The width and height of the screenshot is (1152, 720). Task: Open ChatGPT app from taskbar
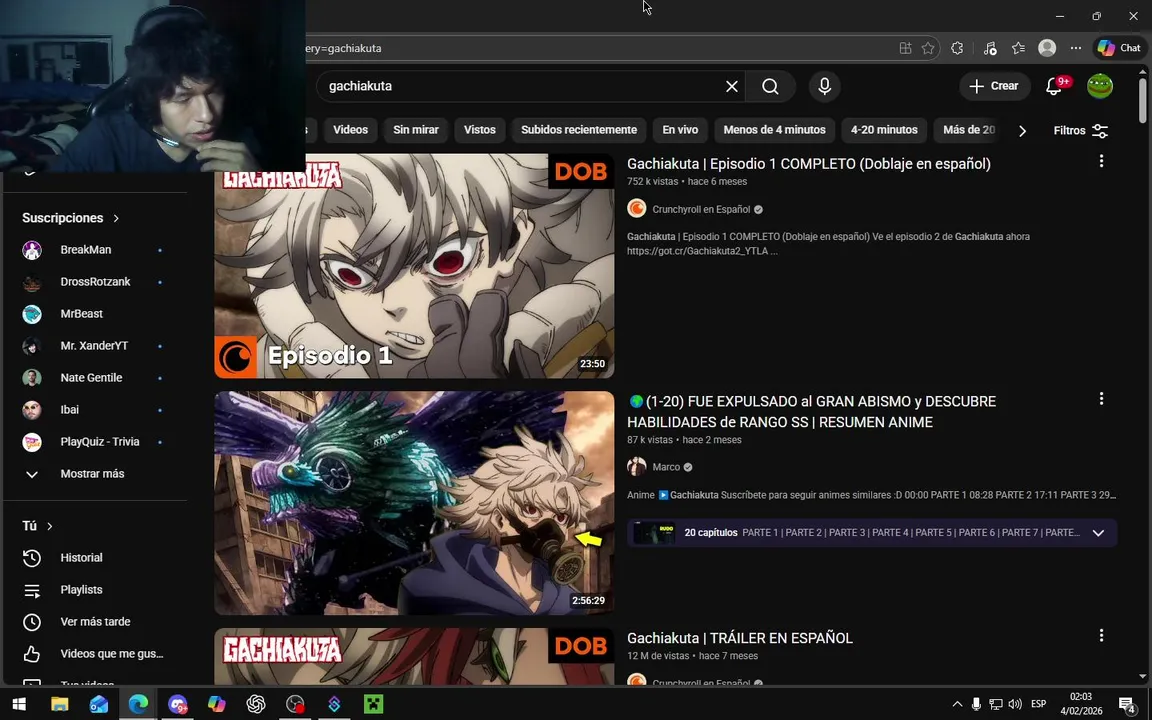pyautogui.click(x=256, y=705)
